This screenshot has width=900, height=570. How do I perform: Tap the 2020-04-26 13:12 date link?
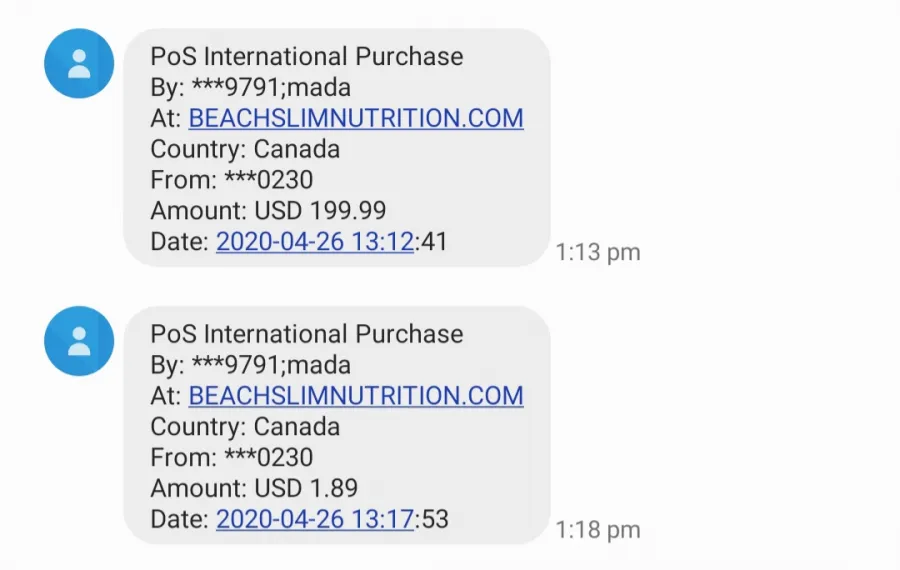click(x=315, y=242)
